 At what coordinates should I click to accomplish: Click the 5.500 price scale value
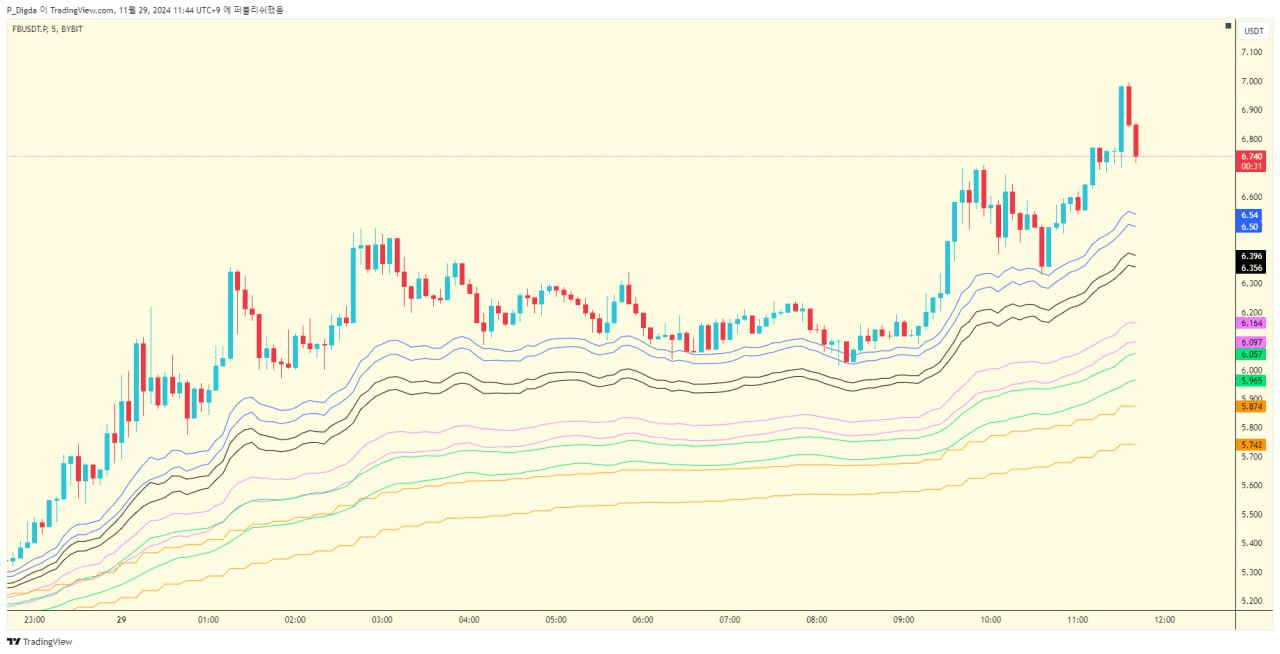coord(1252,515)
